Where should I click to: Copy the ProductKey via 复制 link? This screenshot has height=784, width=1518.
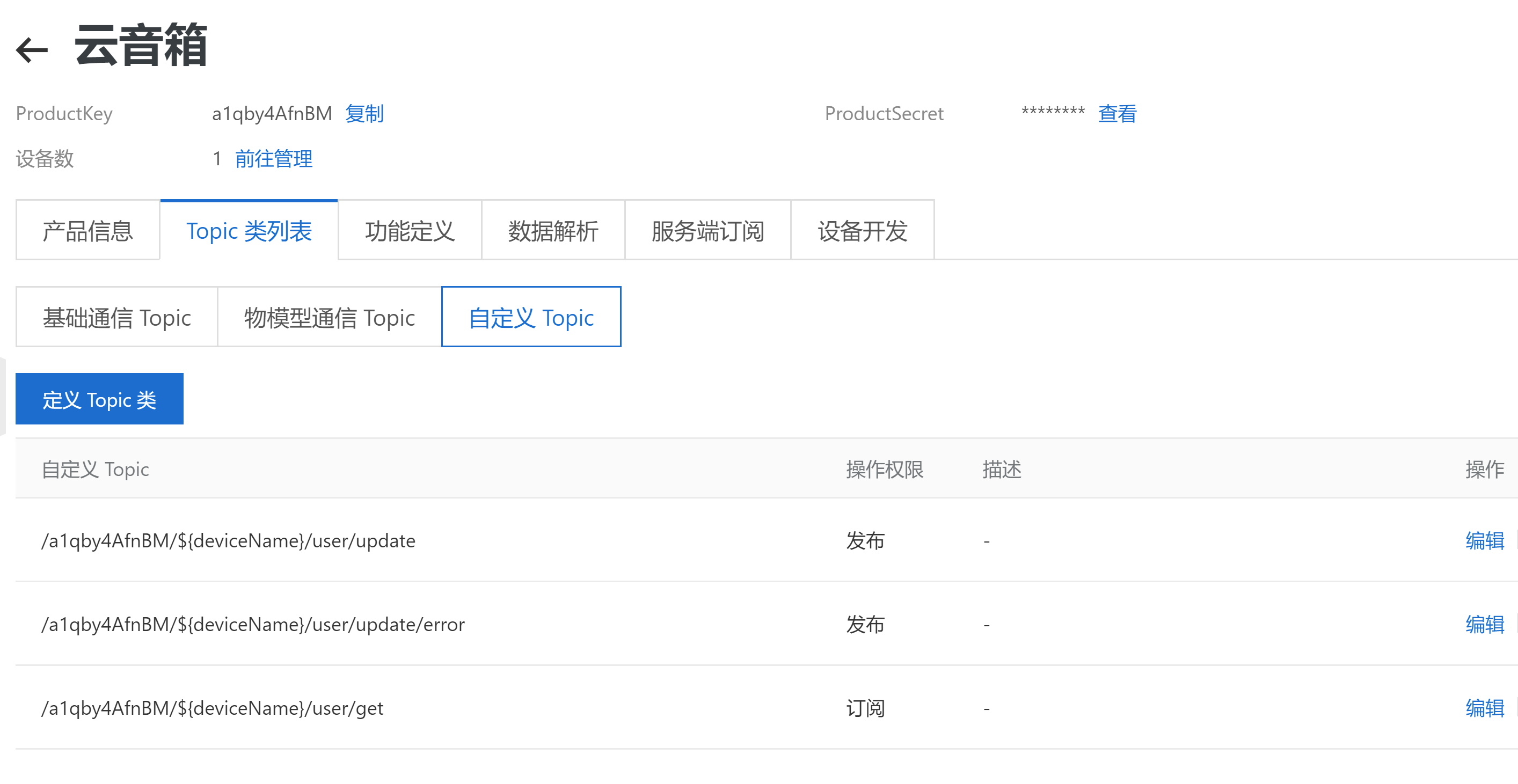point(364,113)
